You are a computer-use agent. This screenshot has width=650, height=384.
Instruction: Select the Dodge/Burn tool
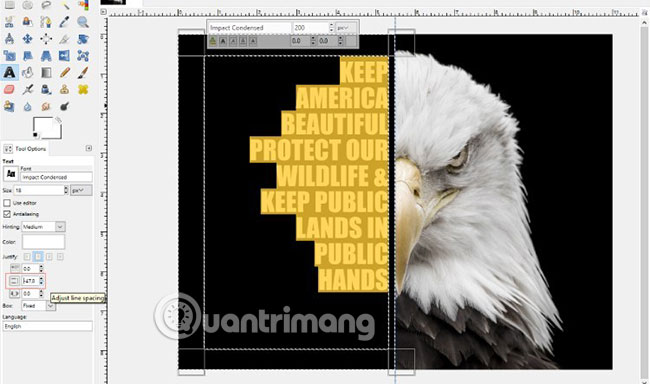(64, 106)
